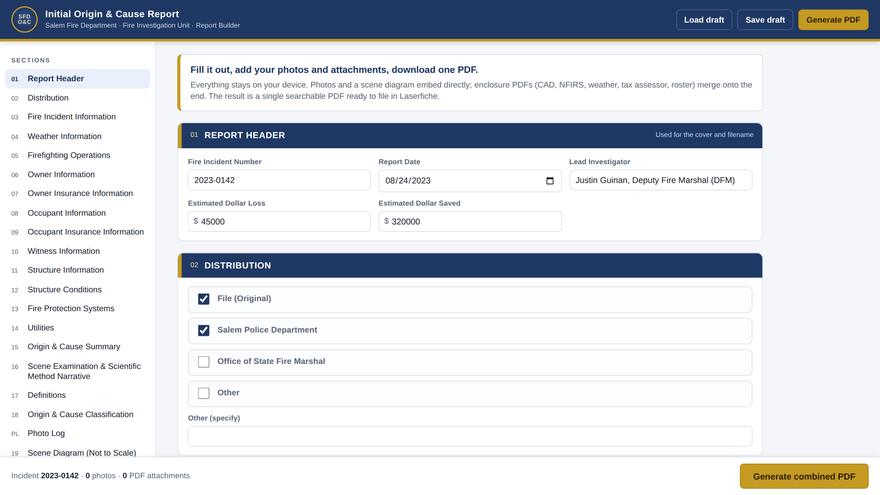Select Utilities in the sidebar
880x495 pixels.
[77, 328]
